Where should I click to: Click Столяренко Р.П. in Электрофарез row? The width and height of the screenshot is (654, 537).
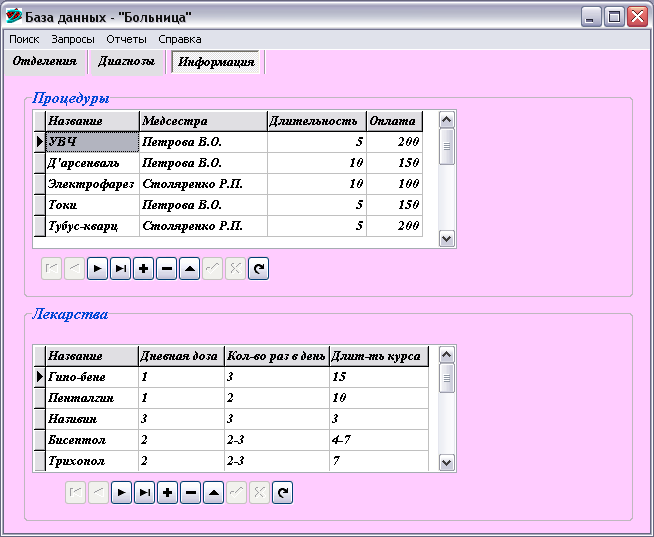click(x=203, y=184)
